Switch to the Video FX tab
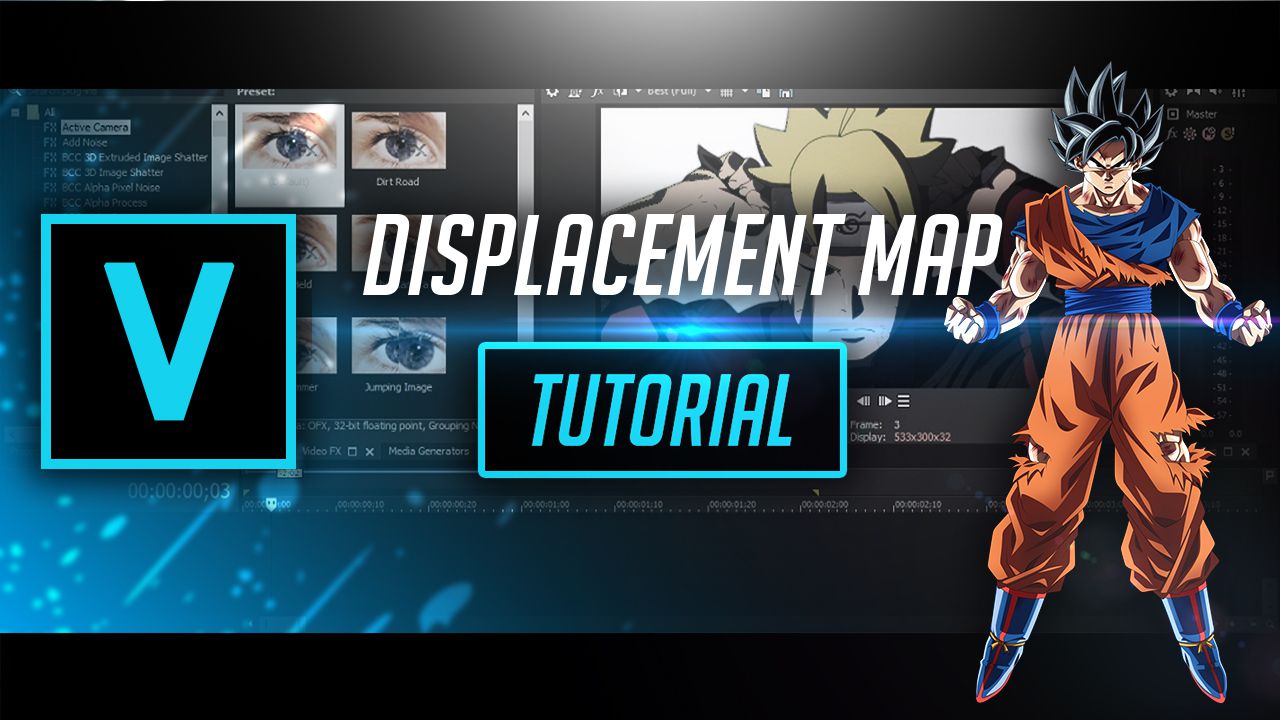 coord(322,451)
